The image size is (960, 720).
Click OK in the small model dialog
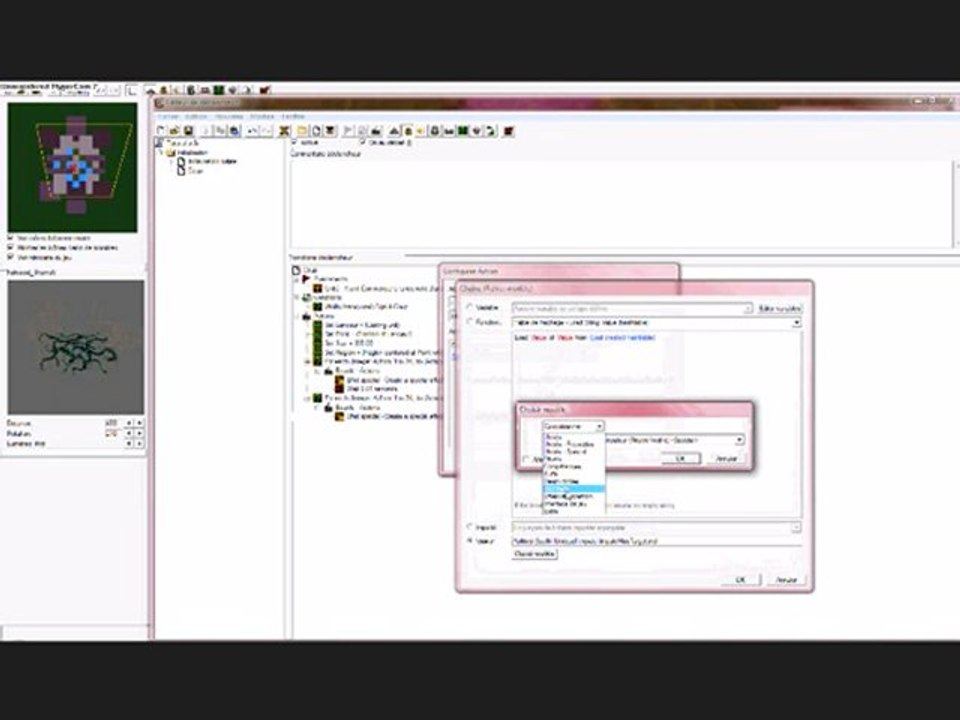(x=681, y=459)
